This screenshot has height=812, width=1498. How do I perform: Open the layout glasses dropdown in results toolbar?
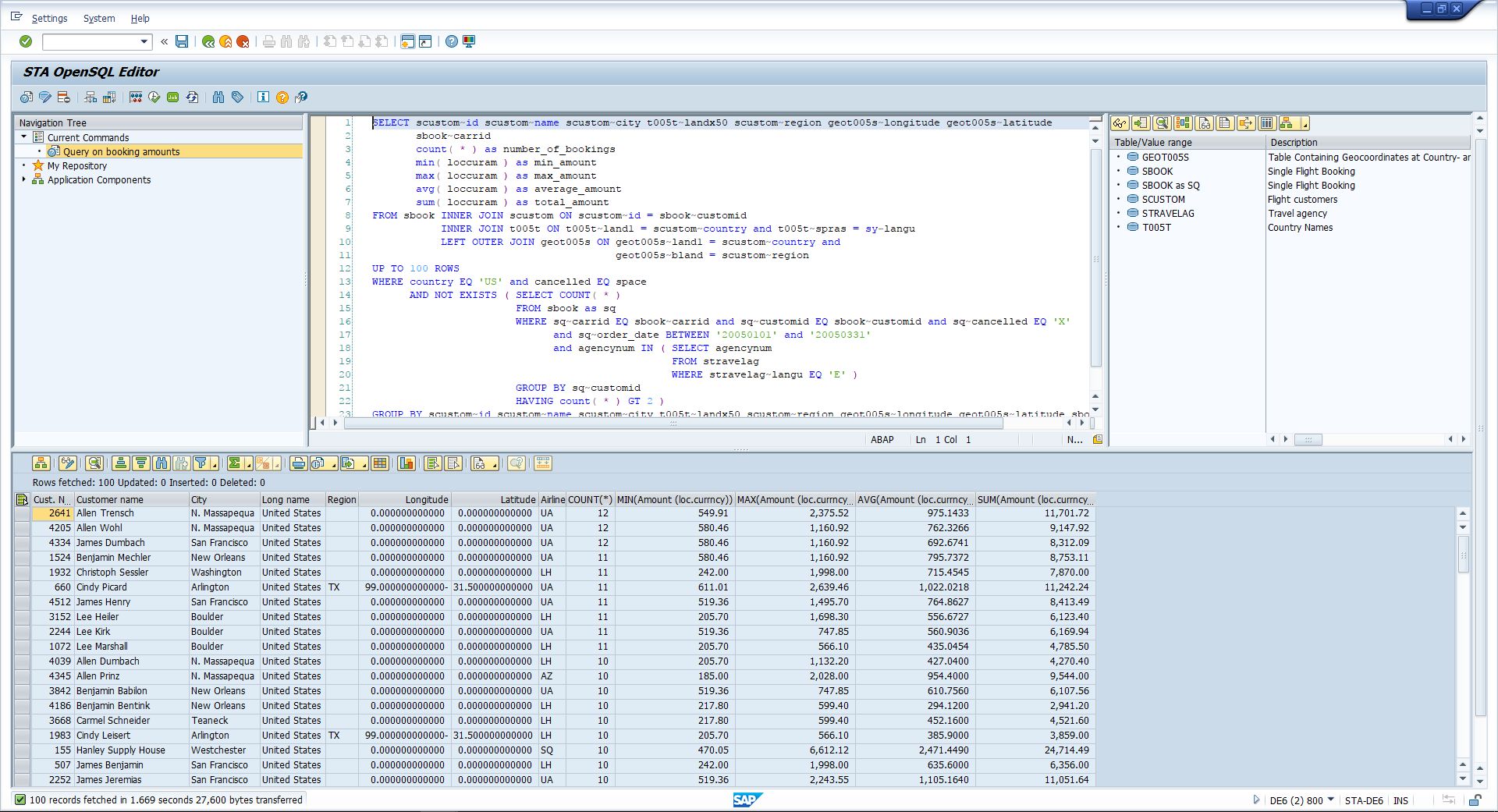click(x=495, y=465)
